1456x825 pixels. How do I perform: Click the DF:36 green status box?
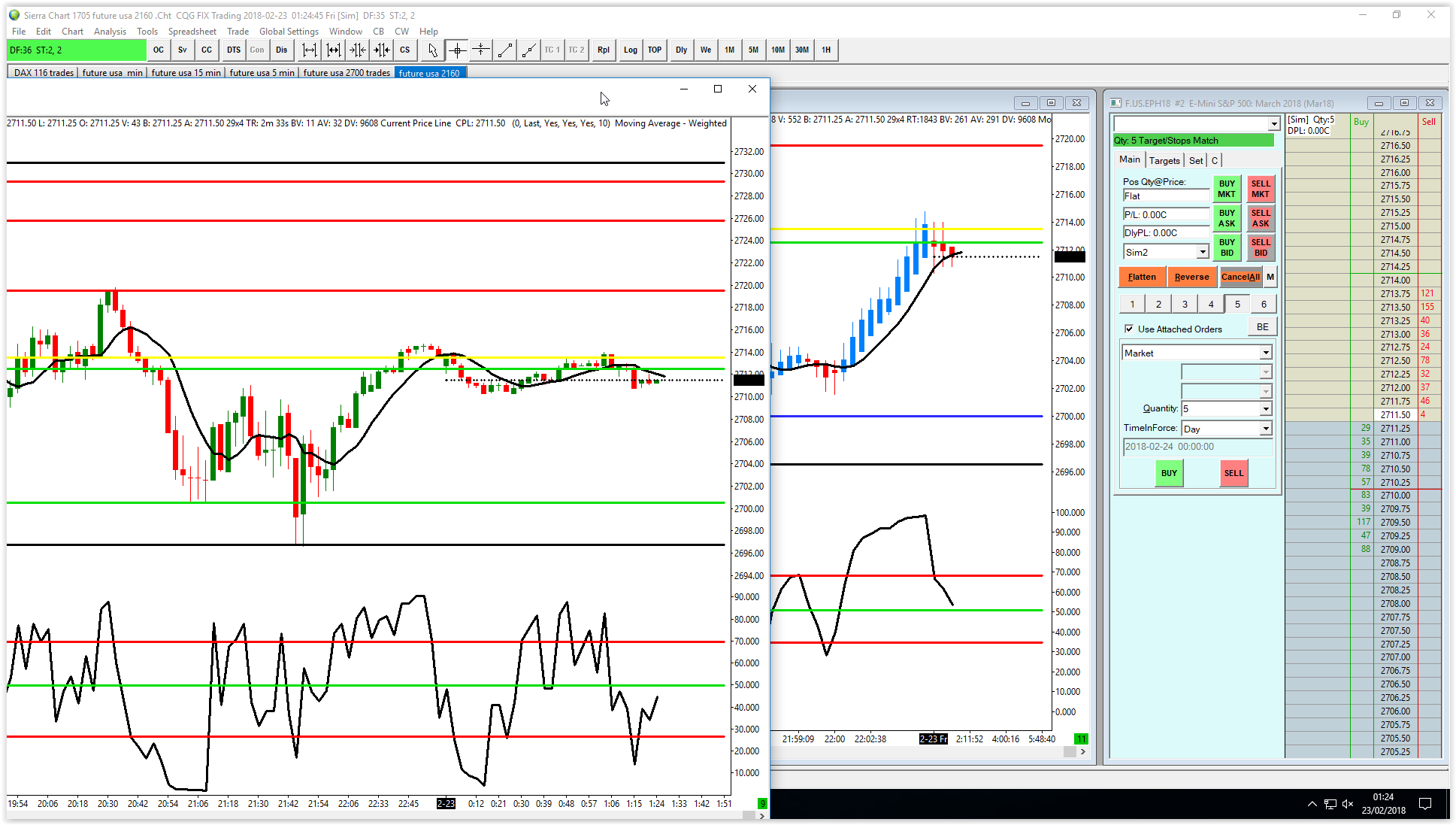coord(77,50)
